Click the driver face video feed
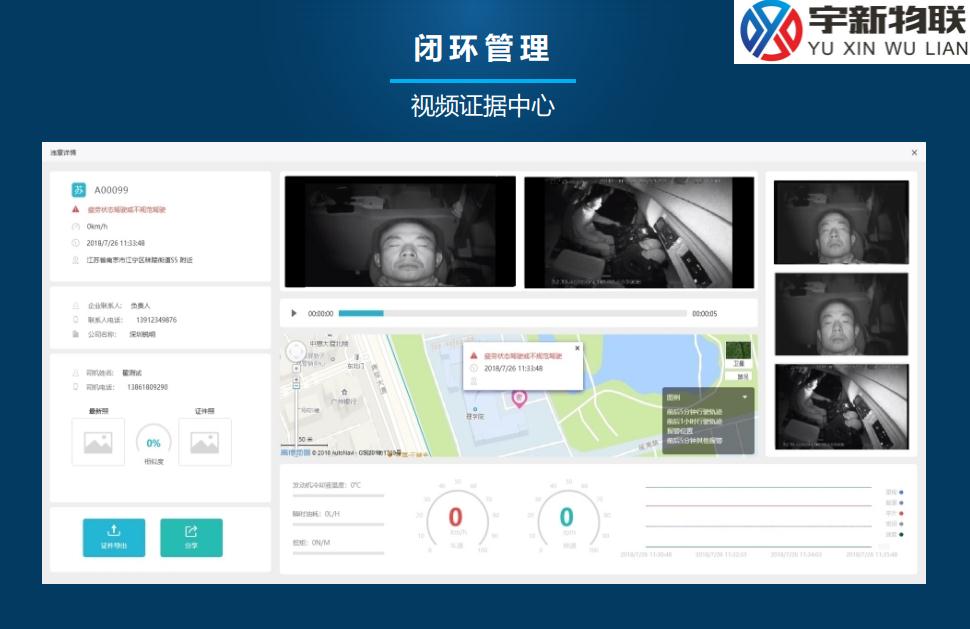The image size is (970, 629). coord(400,232)
